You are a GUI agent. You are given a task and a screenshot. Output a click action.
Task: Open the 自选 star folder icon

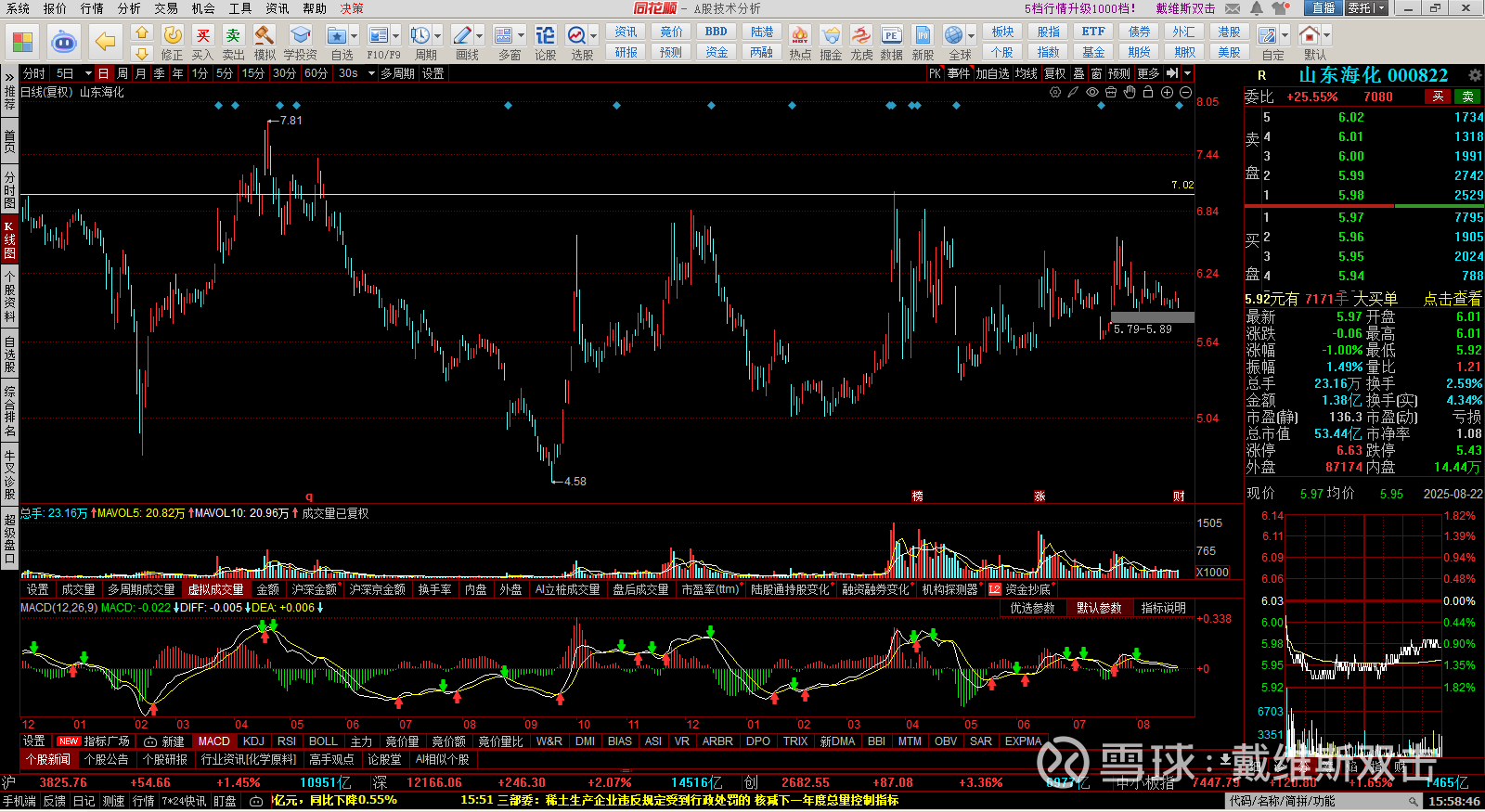click(337, 35)
